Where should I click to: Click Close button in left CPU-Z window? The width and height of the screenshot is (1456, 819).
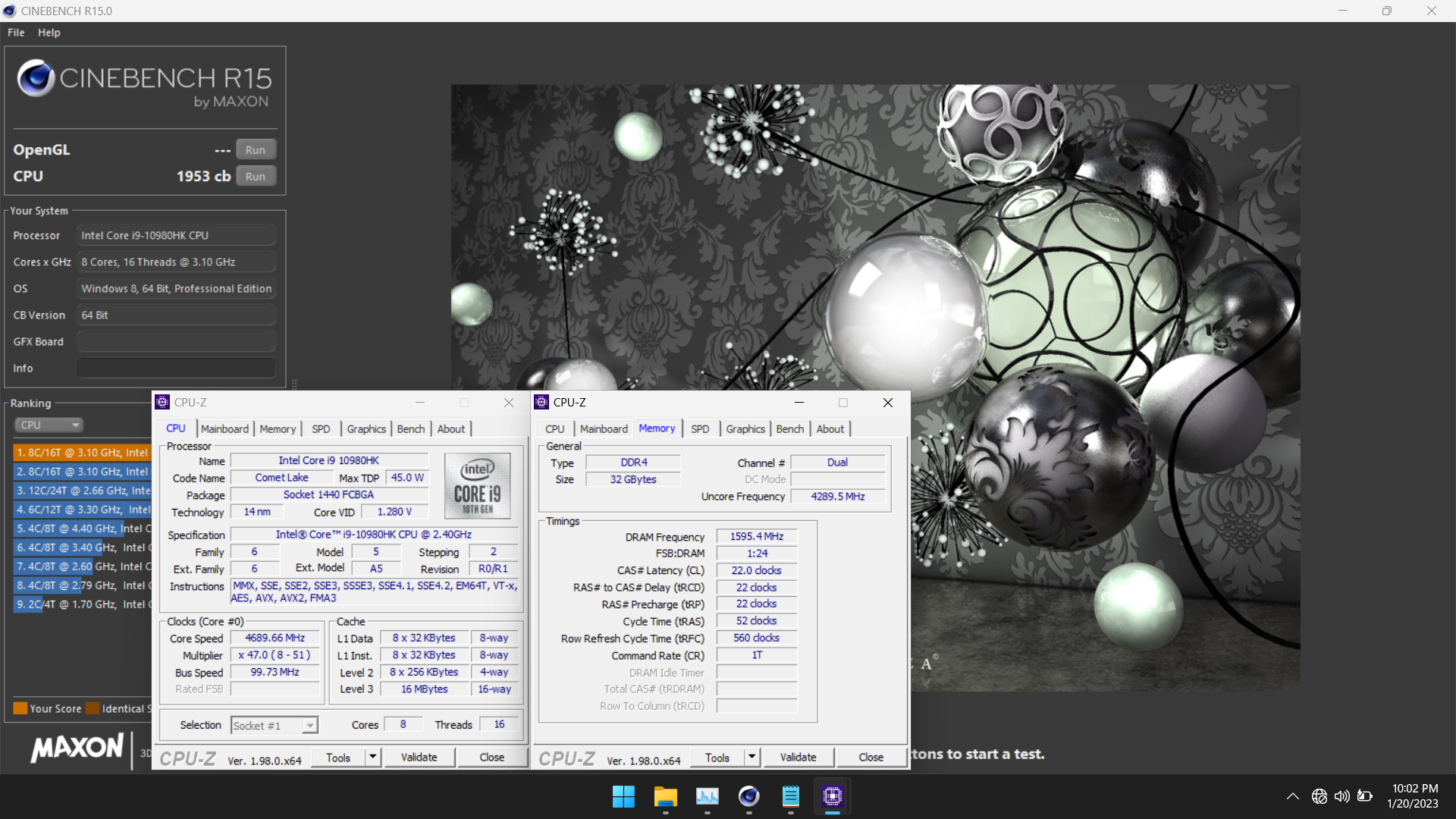tap(491, 757)
